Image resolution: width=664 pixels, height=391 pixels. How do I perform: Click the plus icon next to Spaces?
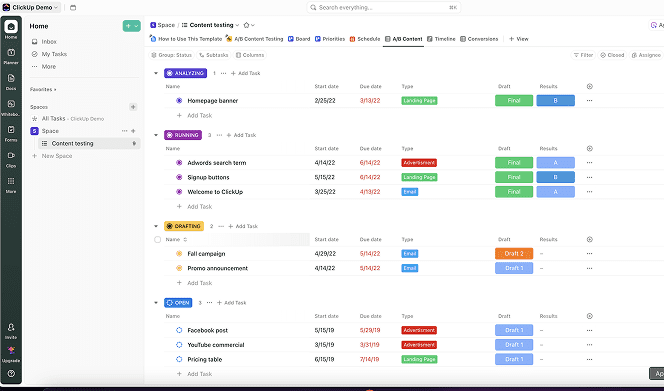point(133,107)
